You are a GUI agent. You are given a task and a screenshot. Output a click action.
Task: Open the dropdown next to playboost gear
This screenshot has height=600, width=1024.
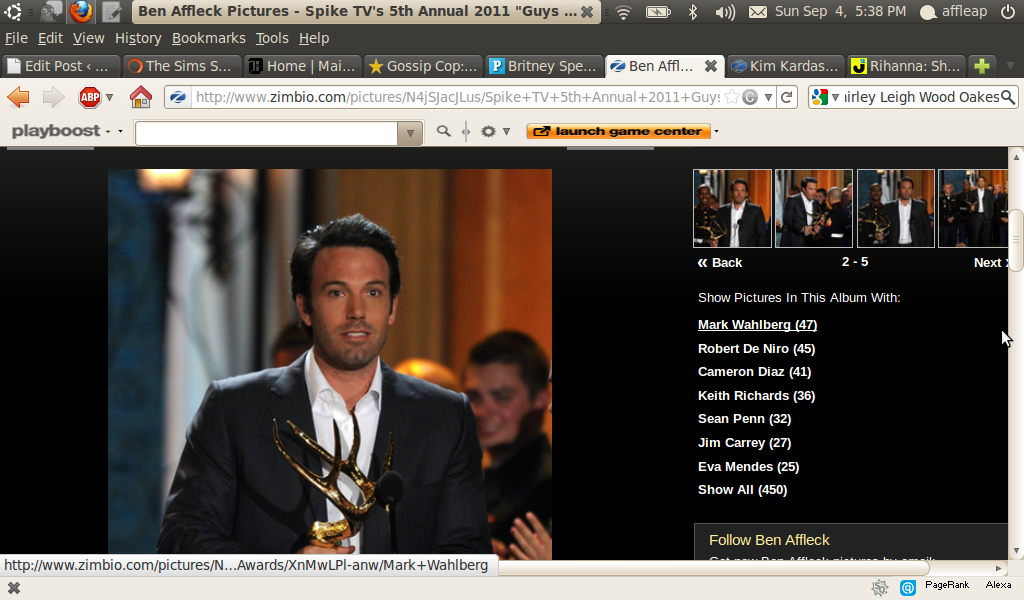506,131
